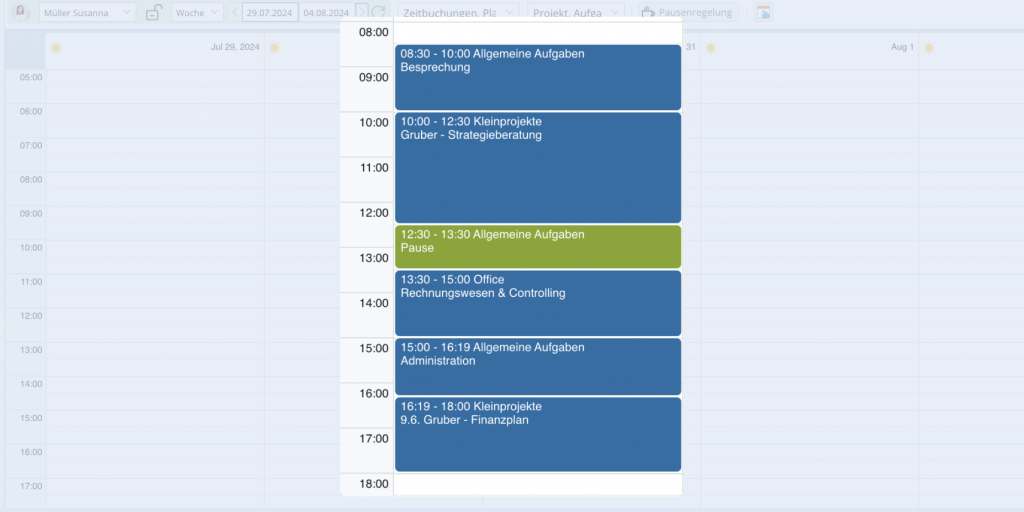Open the calendar view icon after Pausenregelung

tap(763, 13)
